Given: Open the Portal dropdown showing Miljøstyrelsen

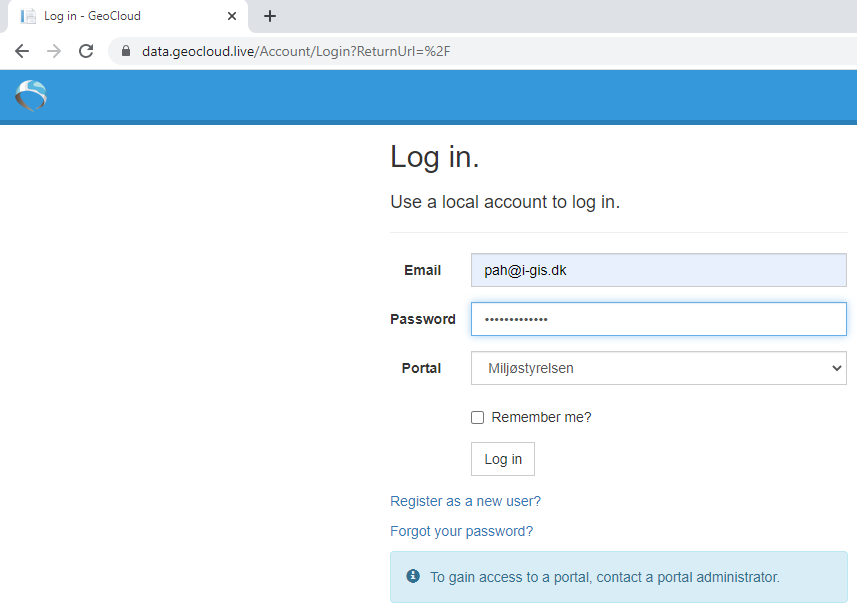Looking at the screenshot, I should pos(658,368).
